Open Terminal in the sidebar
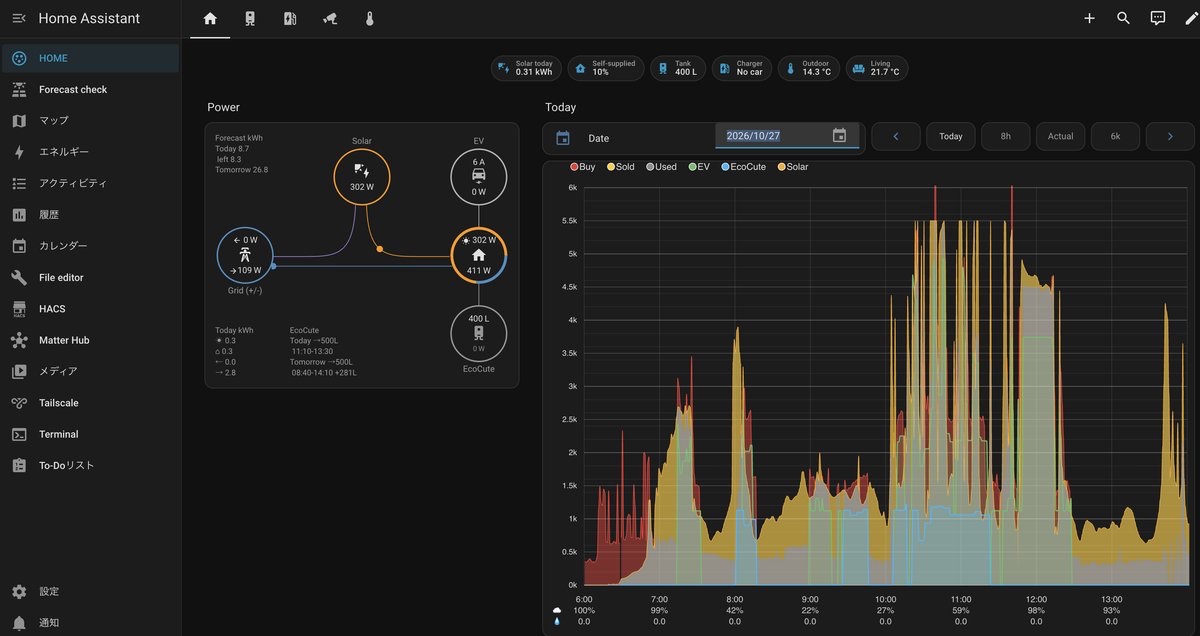 tap(91, 434)
